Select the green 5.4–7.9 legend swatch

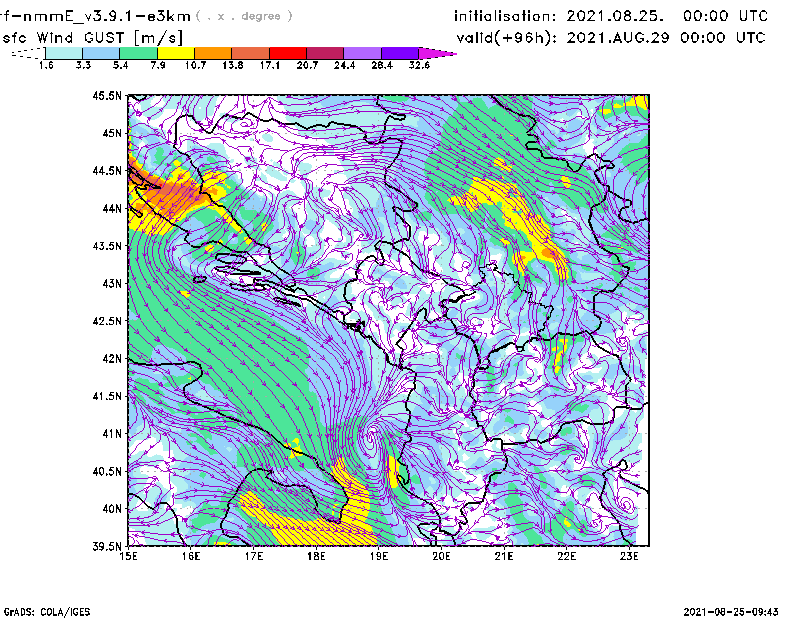(x=138, y=53)
